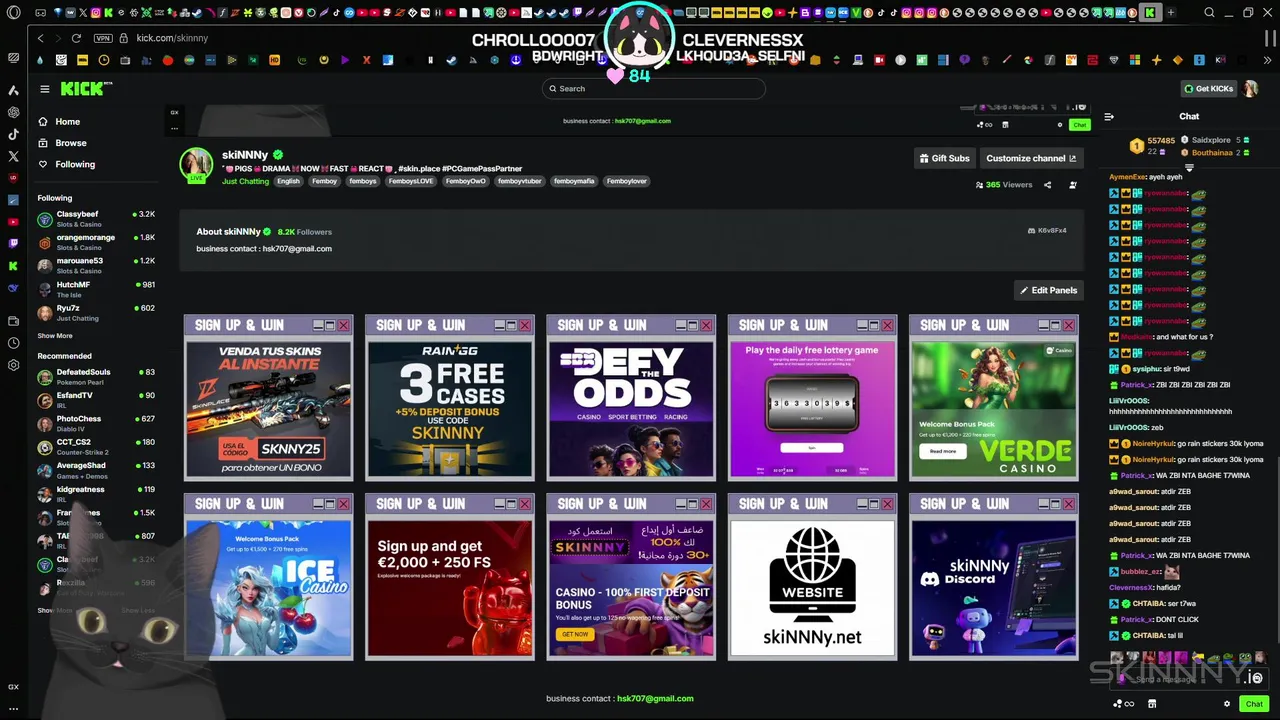This screenshot has height=720, width=1280.
Task: Open the Following page
Action: (x=75, y=164)
